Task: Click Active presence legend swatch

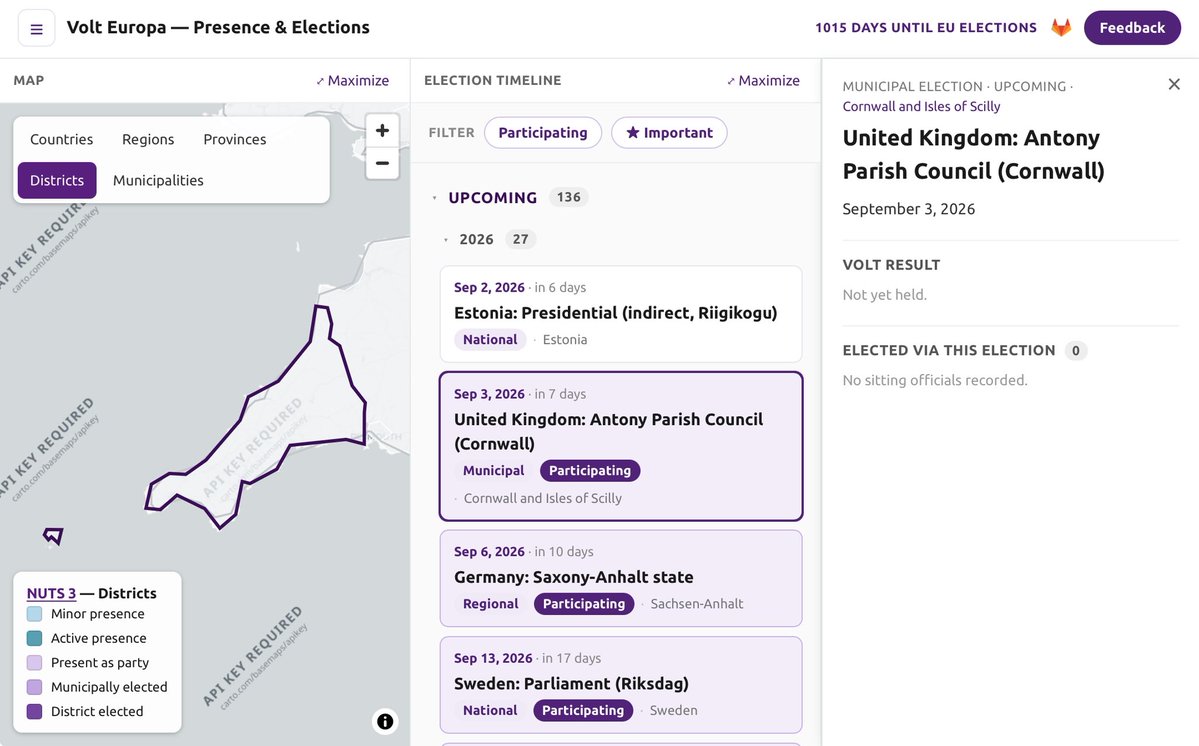Action: [x=34, y=638]
